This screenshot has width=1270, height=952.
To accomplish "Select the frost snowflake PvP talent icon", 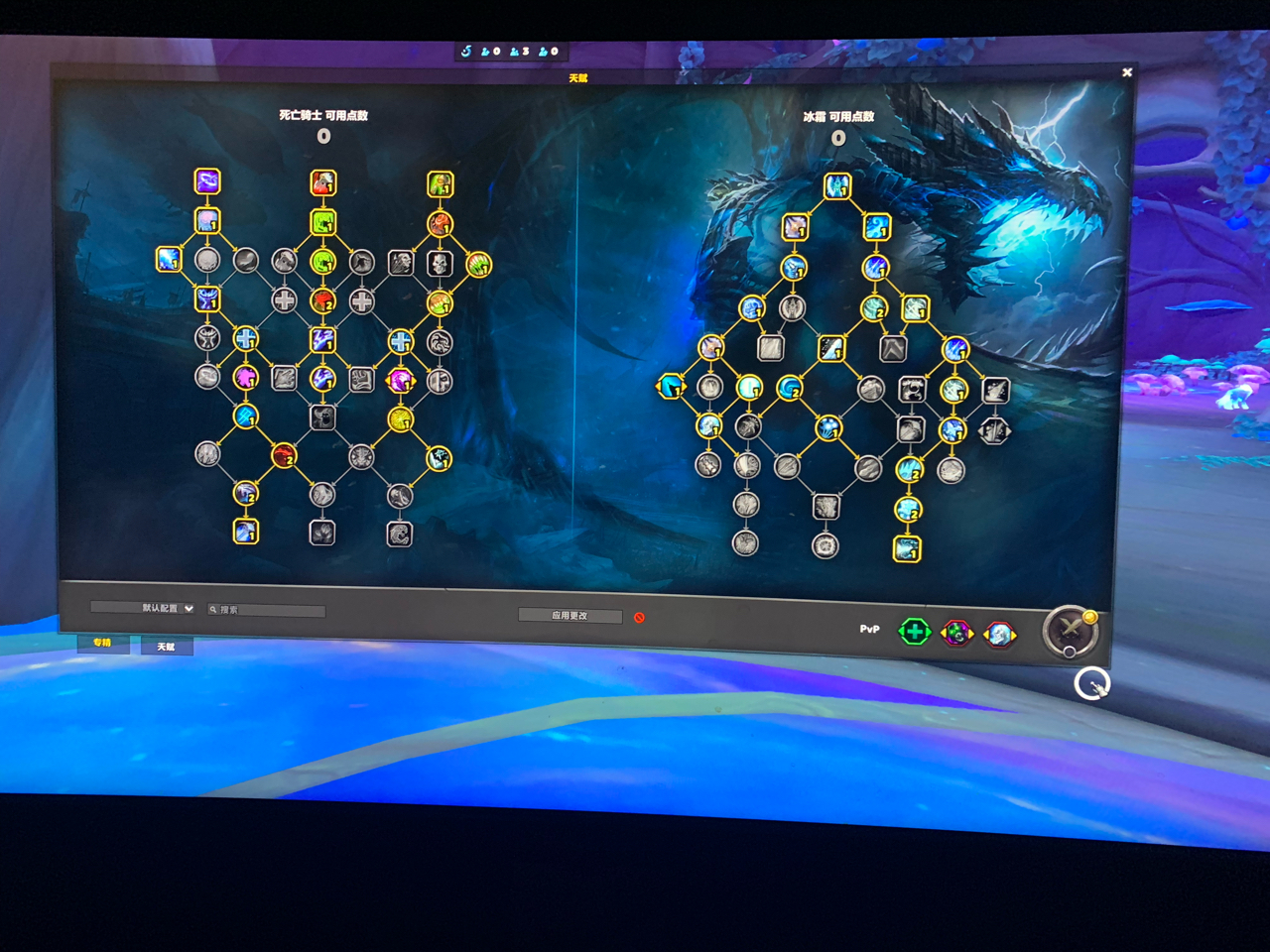I will tap(998, 632).
